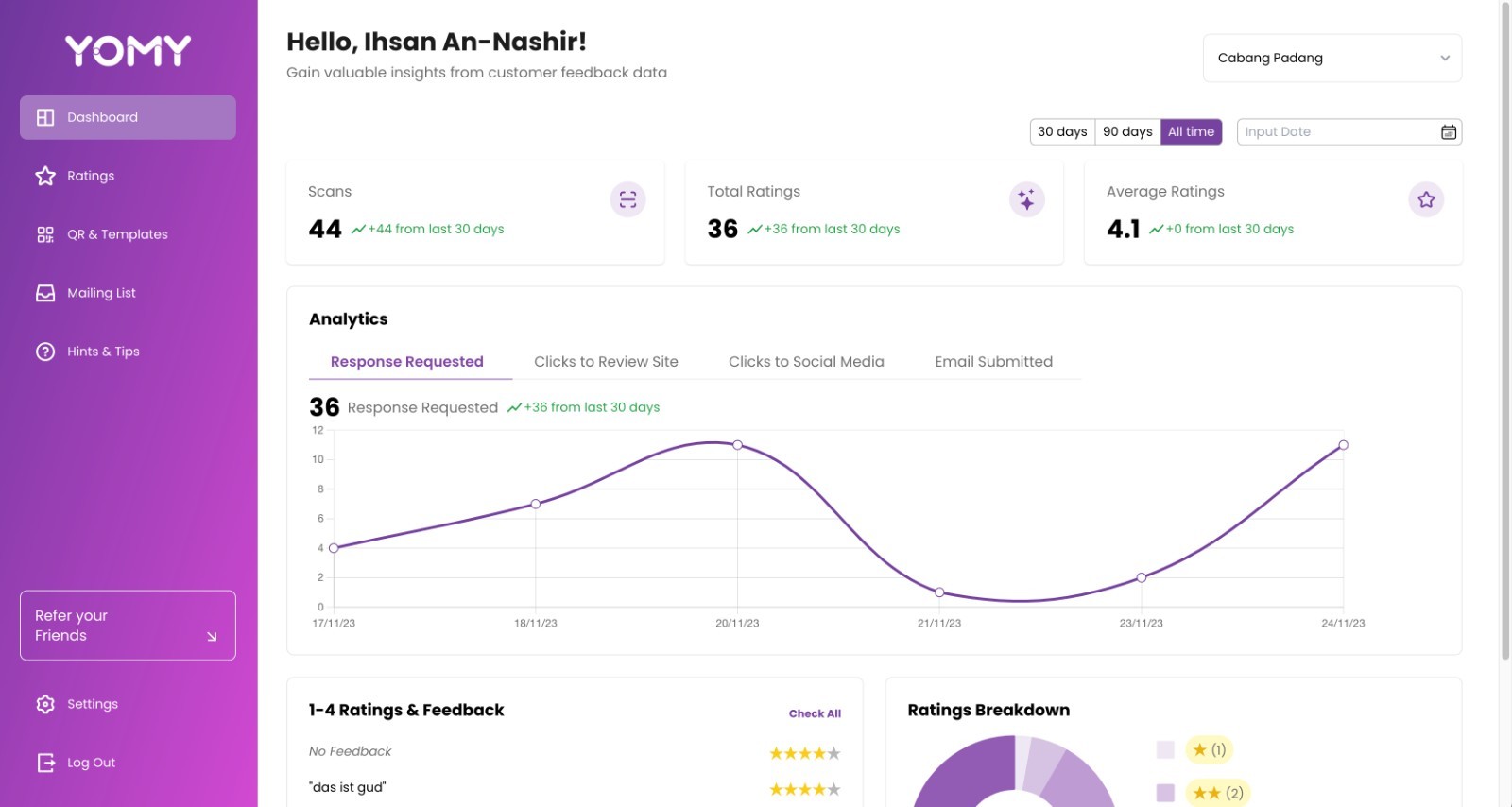Switch to Clicks to Review Site tab

coord(606,362)
